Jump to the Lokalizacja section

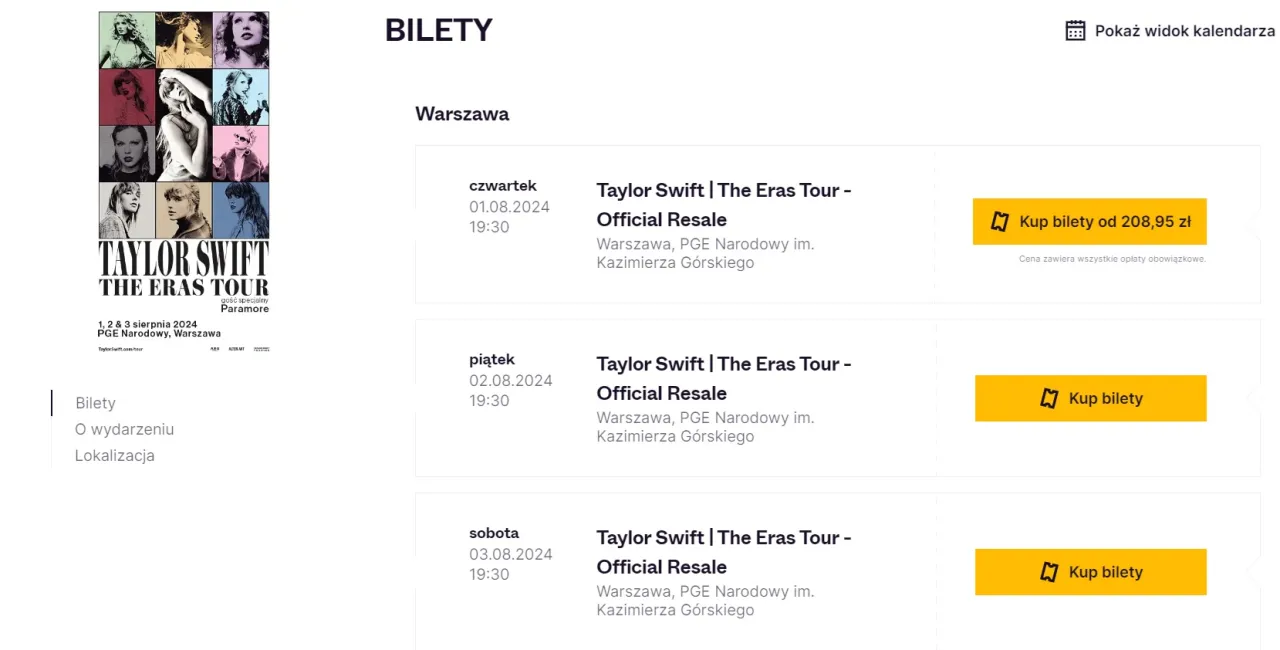[115, 455]
